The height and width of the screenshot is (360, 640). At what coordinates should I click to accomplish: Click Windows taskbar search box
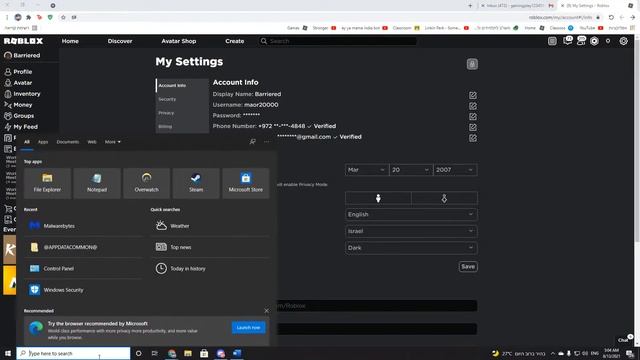tap(73, 353)
